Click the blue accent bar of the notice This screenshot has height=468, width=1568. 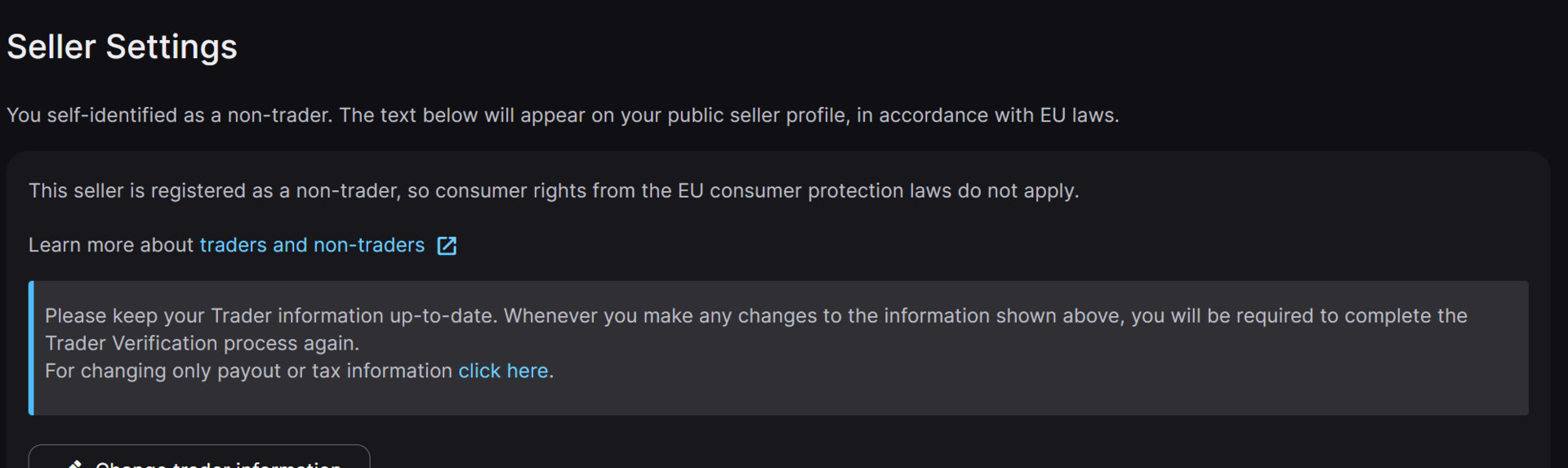[x=31, y=348]
